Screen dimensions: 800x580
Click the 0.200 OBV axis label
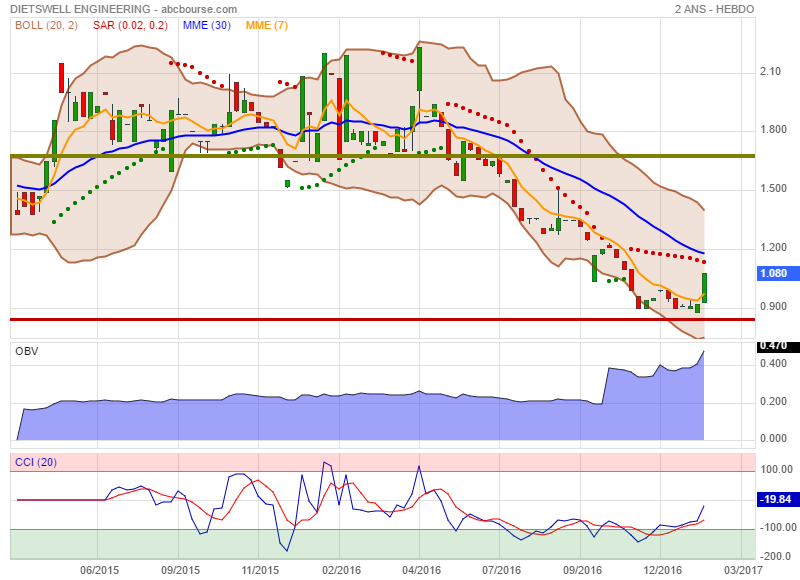pyautogui.click(x=773, y=401)
